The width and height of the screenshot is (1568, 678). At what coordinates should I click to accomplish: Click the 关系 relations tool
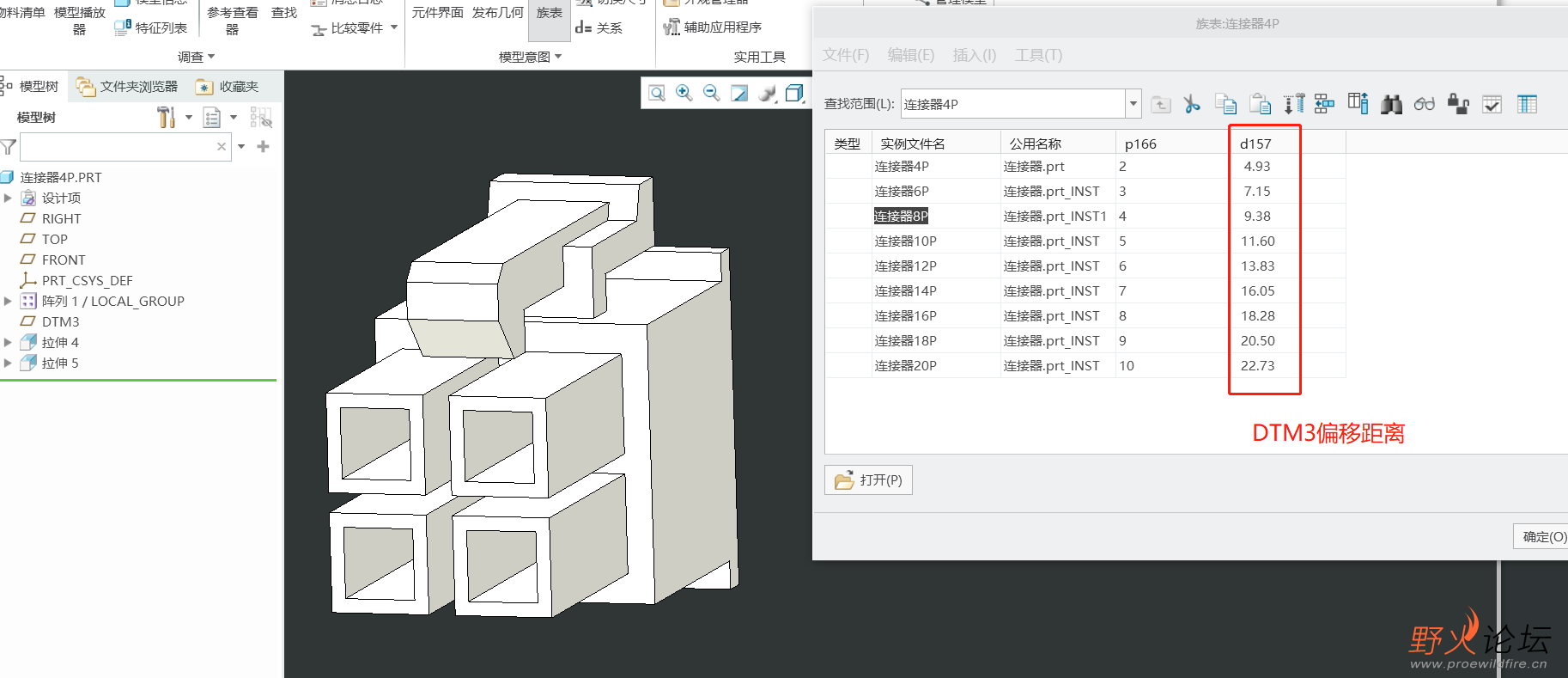click(599, 27)
